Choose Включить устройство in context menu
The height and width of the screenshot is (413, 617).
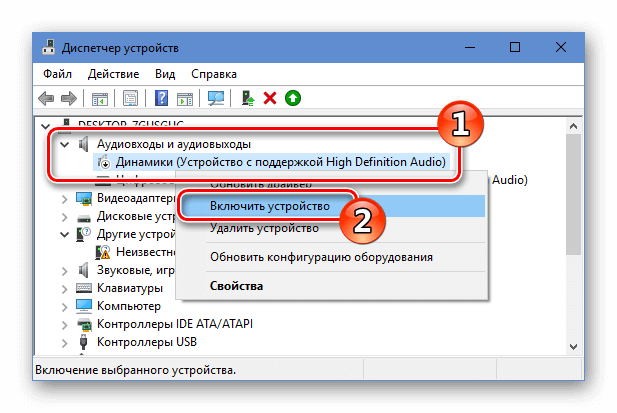click(332, 206)
